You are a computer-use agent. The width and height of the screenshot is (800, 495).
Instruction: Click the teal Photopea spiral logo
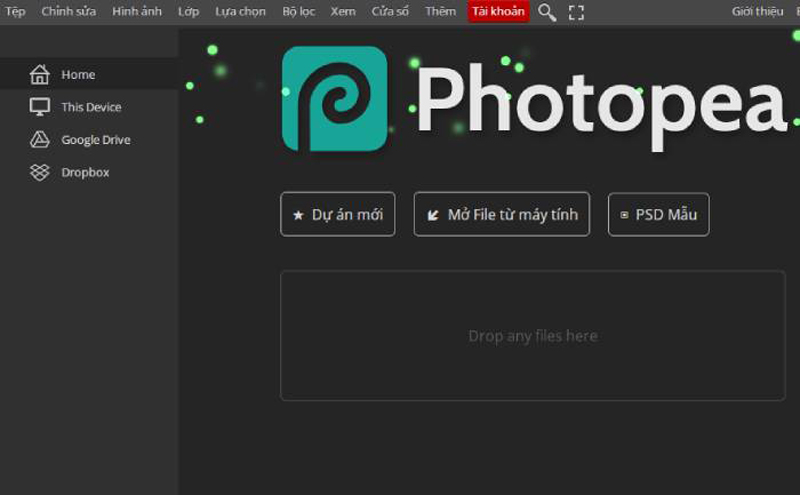click(x=335, y=99)
